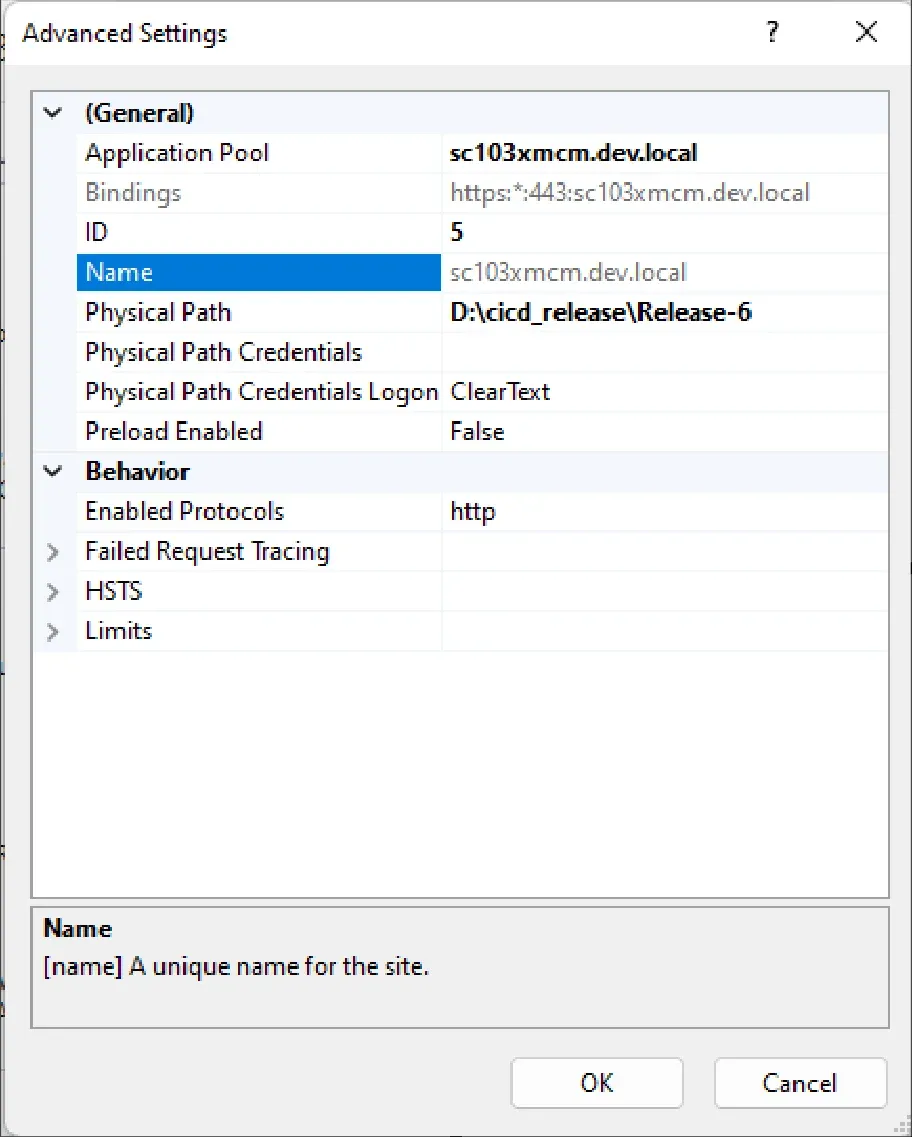Select the Bindings property label
This screenshot has width=912, height=1137.
click(133, 193)
